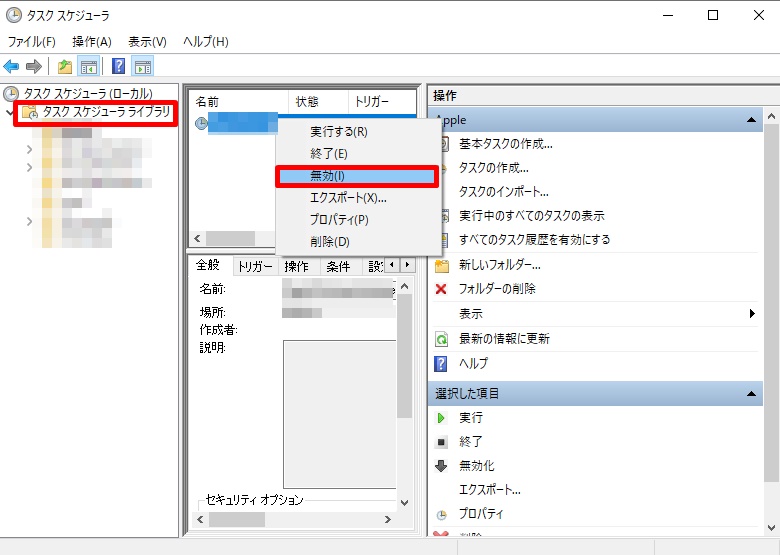
Task: Click タスクのインポート... action link
Action: [503, 192]
